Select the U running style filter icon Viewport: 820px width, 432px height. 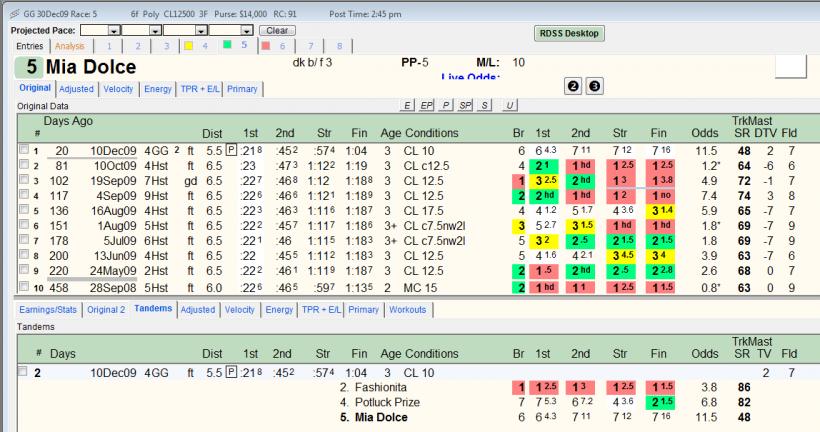click(509, 105)
